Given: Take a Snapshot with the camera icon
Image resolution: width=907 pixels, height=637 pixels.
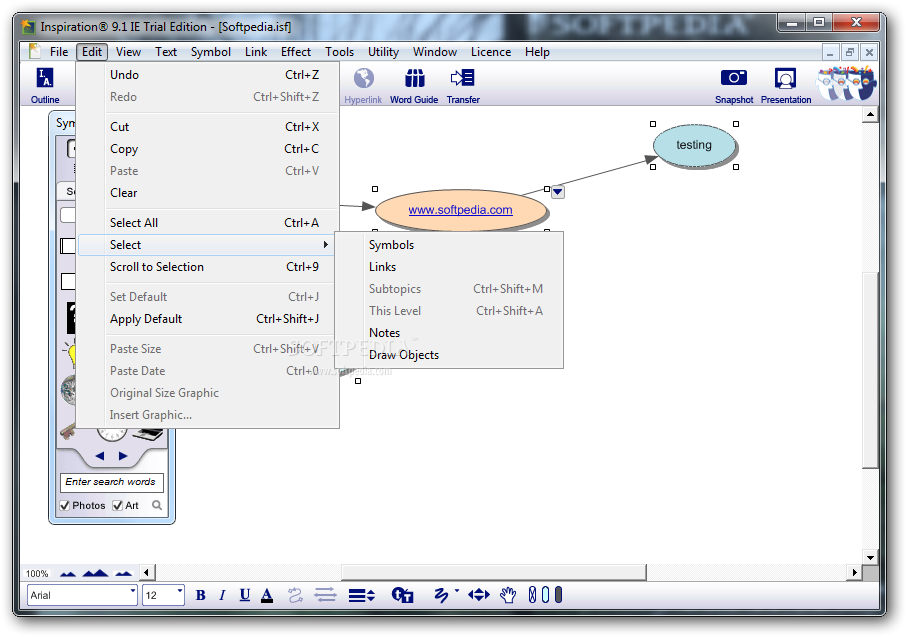Looking at the screenshot, I should pos(733,85).
